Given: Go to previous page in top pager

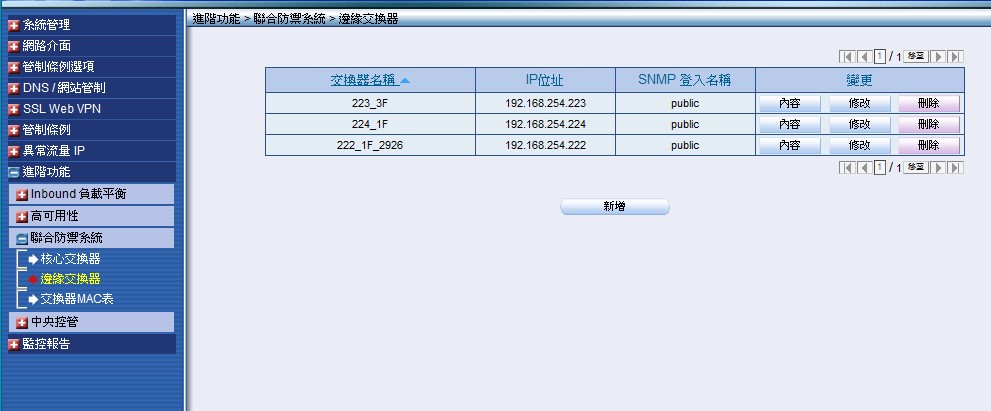Looking at the screenshot, I should [862, 57].
